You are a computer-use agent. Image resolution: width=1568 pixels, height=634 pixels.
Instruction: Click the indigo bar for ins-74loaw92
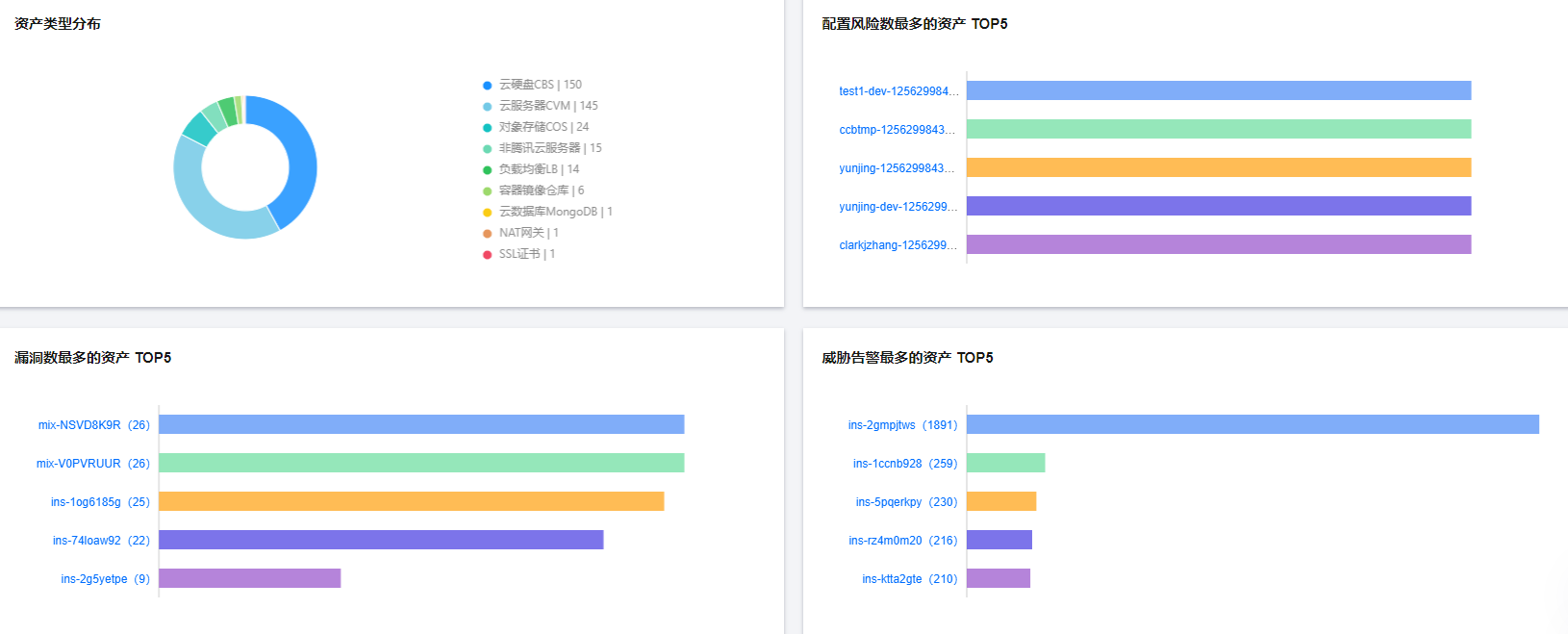pos(381,540)
